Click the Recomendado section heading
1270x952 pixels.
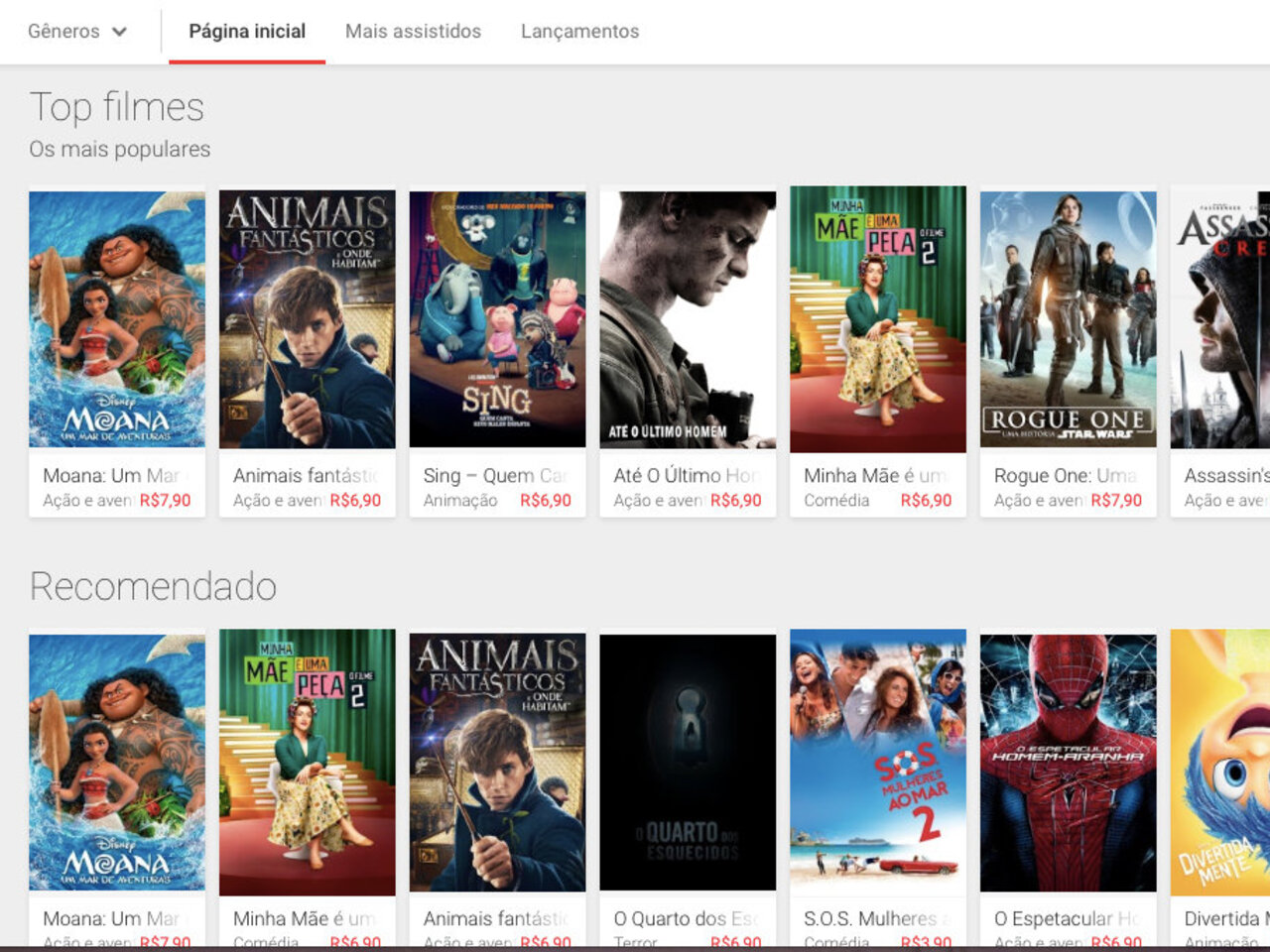pyautogui.click(x=153, y=586)
